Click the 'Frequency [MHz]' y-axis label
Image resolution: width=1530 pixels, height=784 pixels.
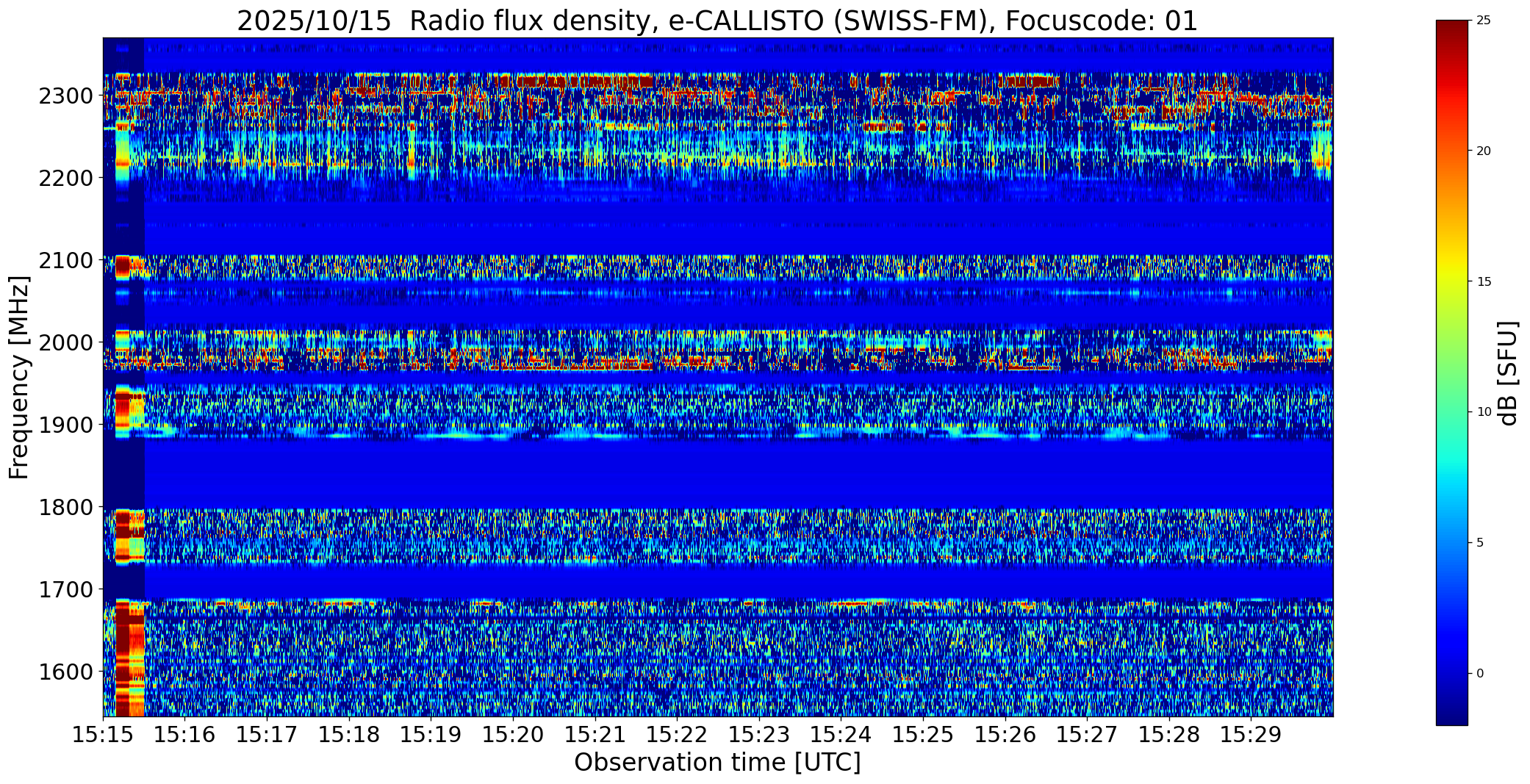19,377
